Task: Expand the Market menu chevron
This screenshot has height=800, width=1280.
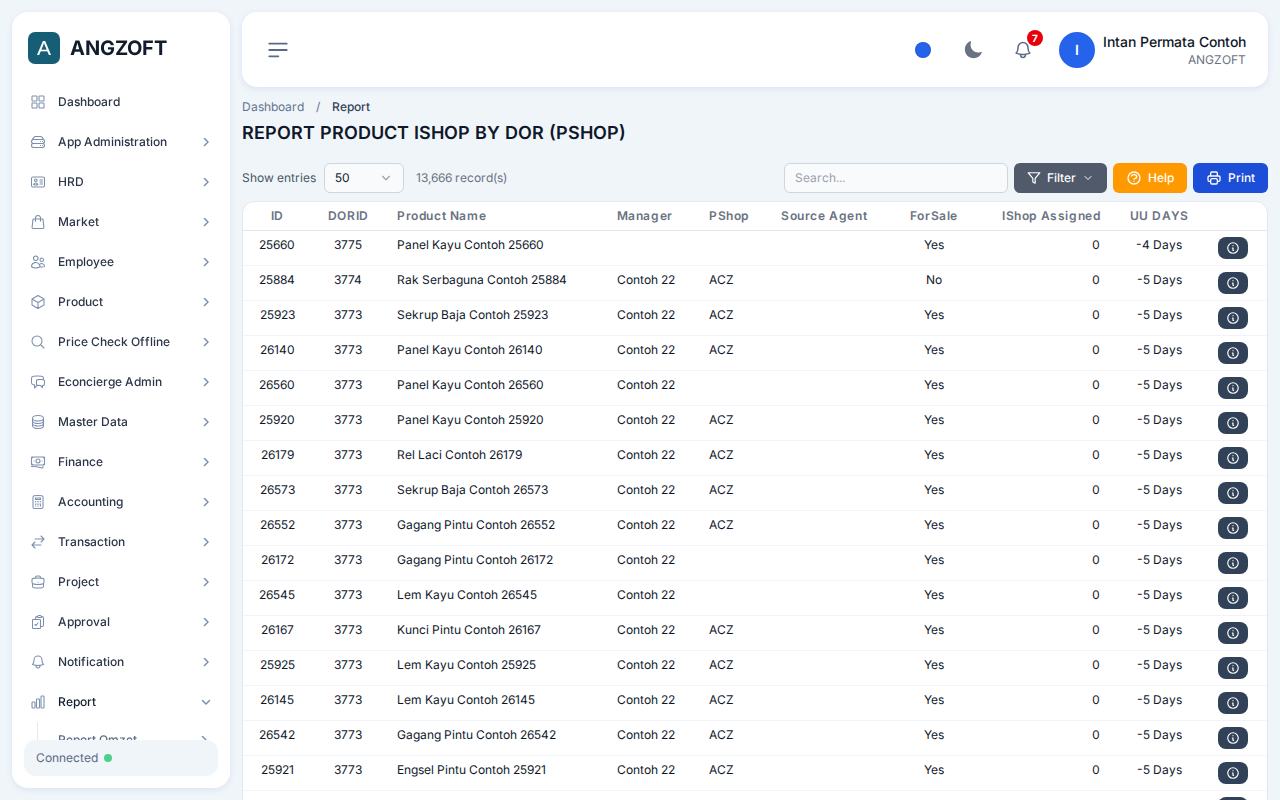Action: [206, 222]
